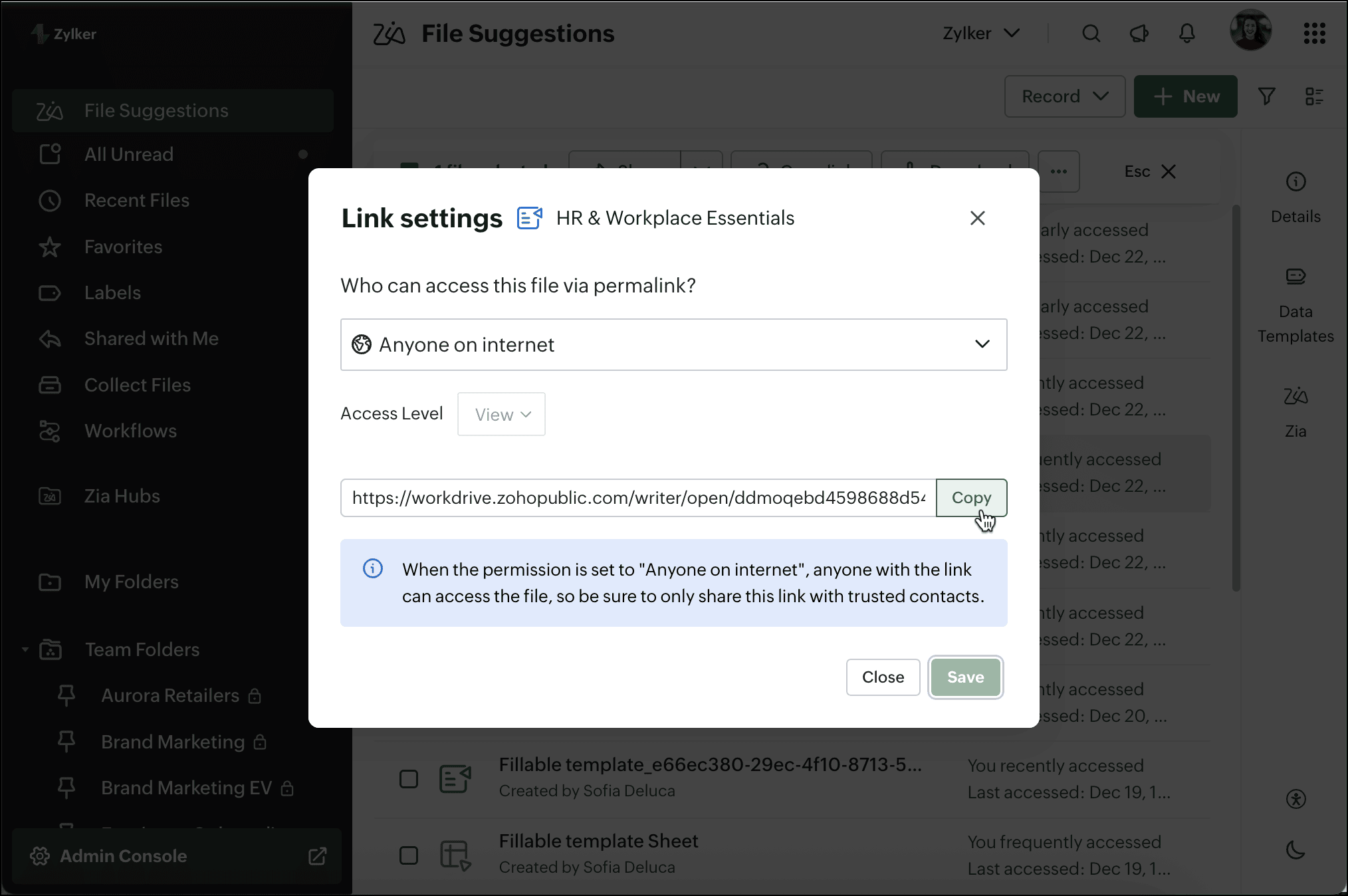
Task: Open Recent Files in sidebar
Action: point(136,200)
